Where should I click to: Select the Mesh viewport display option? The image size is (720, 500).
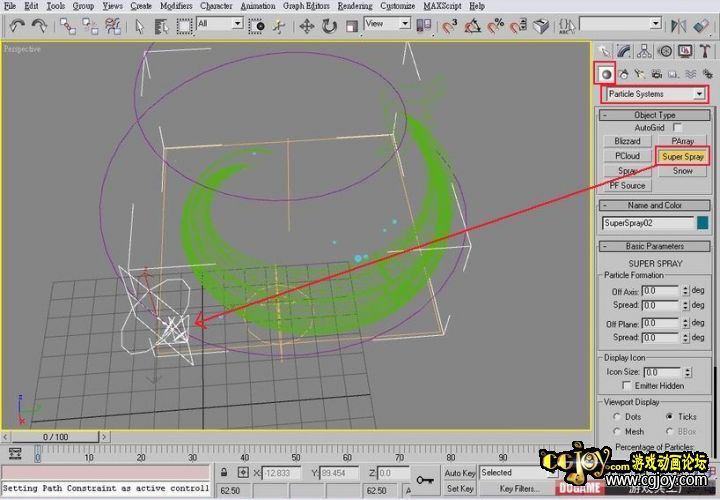(x=617, y=432)
